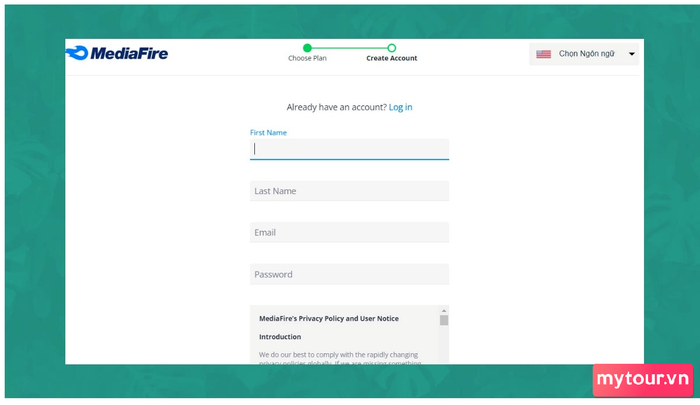Screen dimensions: 700x405
Task: Click the US flag icon
Action: tap(543, 54)
